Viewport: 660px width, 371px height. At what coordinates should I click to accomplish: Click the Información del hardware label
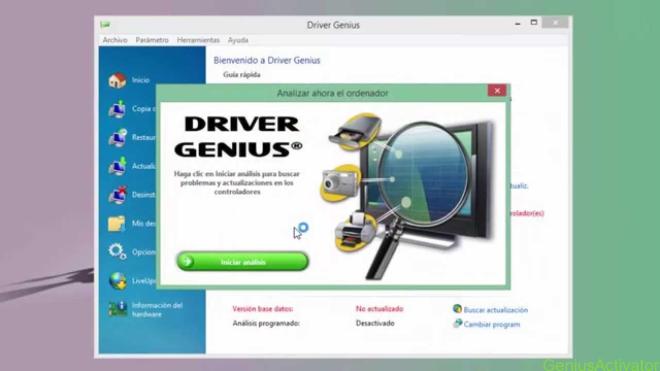(157, 310)
